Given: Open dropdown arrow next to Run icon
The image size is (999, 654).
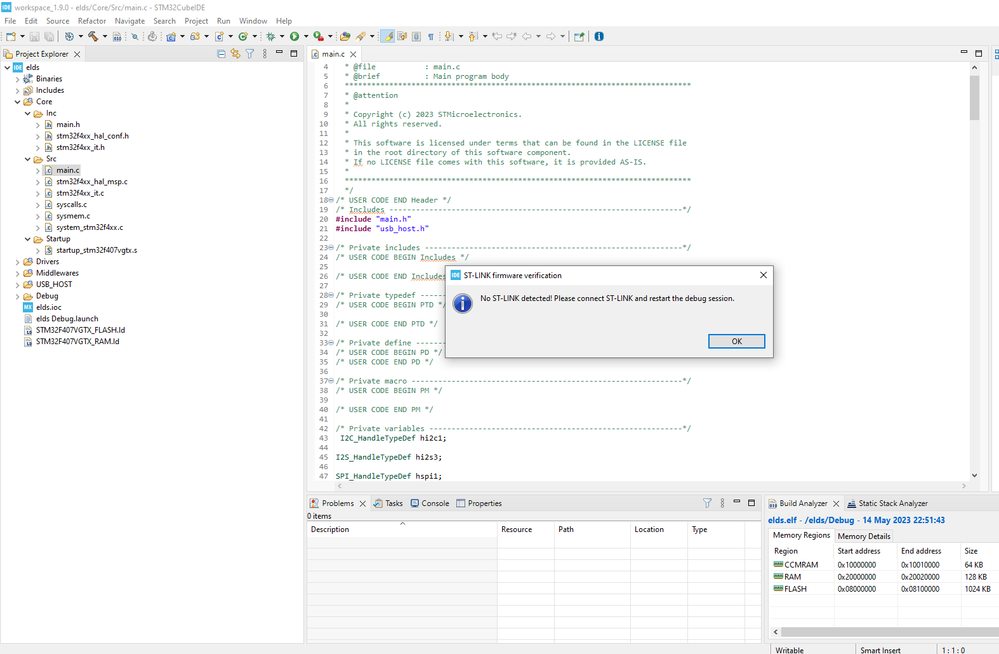Looking at the screenshot, I should click(306, 37).
